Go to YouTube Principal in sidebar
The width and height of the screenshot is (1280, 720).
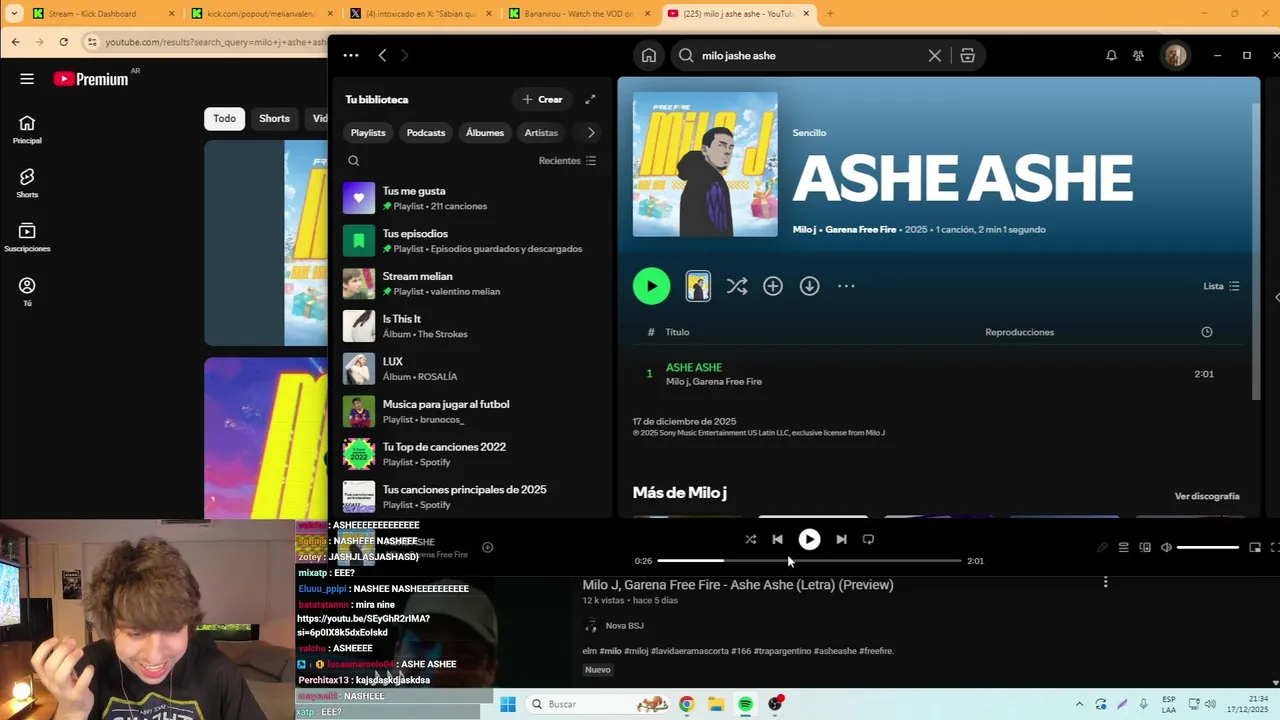click(27, 129)
